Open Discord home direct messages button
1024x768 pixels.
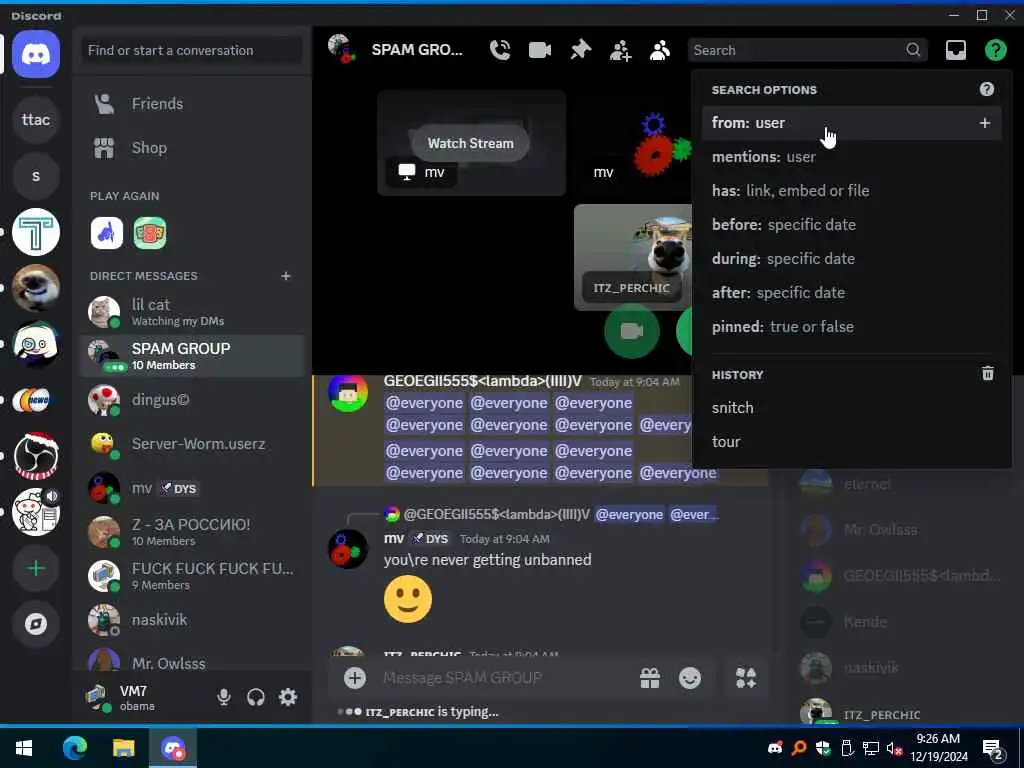(36, 54)
